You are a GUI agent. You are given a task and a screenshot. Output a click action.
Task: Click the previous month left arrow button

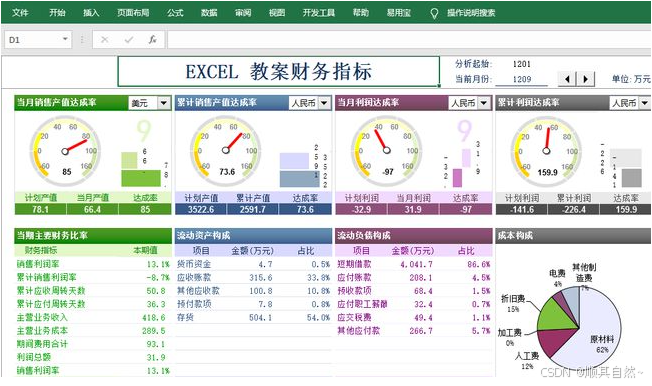point(567,79)
